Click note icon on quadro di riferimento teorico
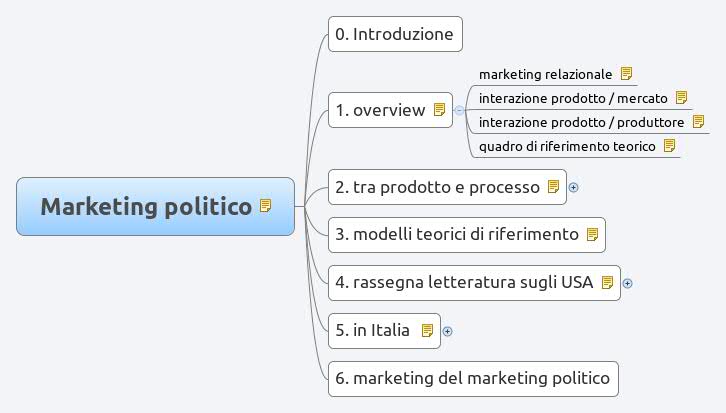Viewport: 726px width, 413px height. (670, 146)
